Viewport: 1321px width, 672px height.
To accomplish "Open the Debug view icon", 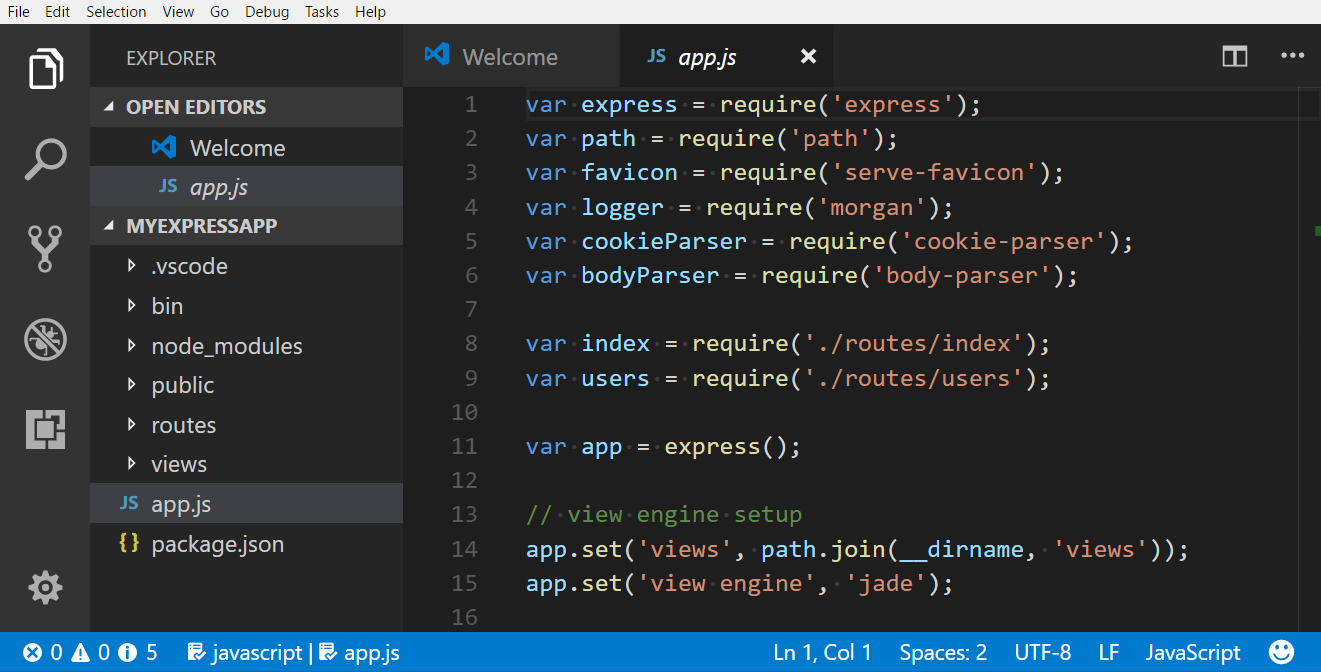I will pyautogui.click(x=45, y=339).
